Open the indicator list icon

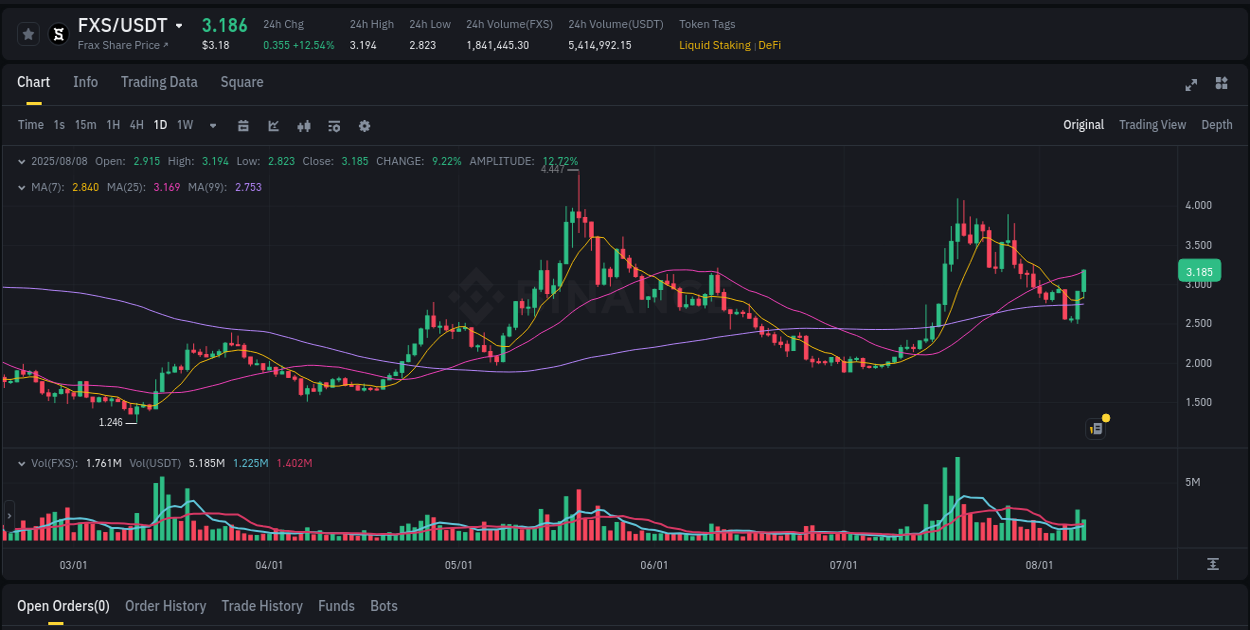333,126
